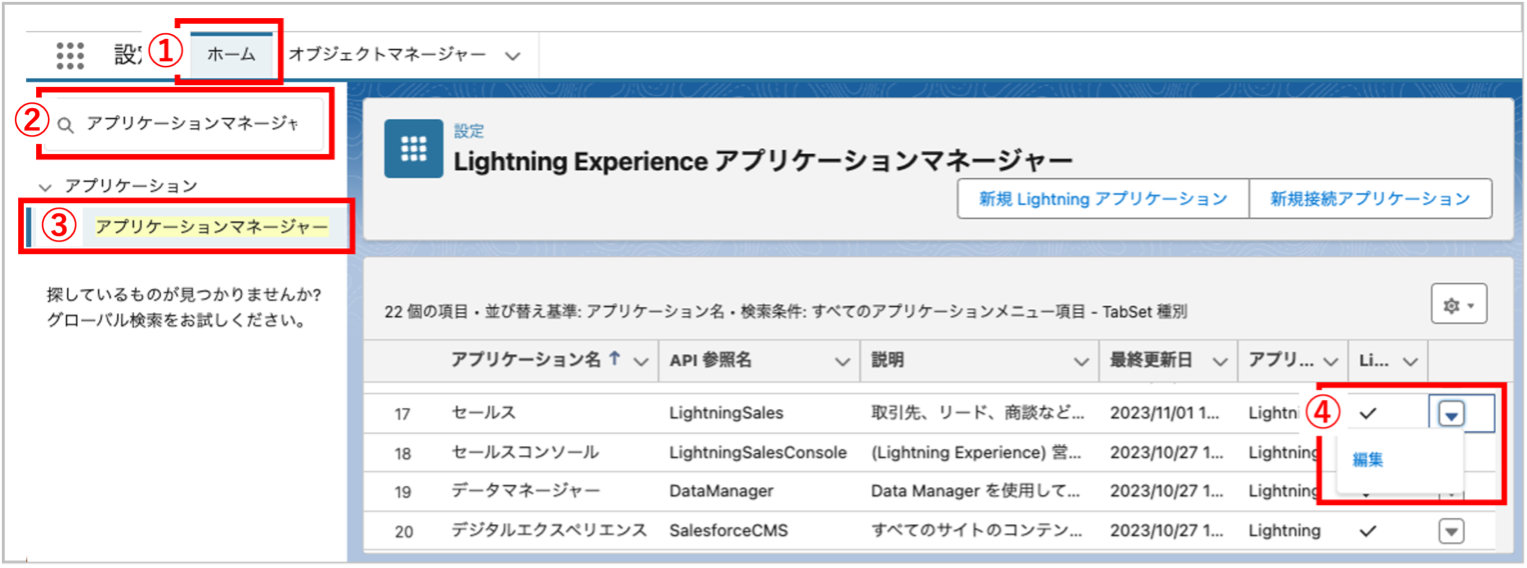Click the description starting 取引先、リード
1527x568 pixels.
(x=977, y=413)
